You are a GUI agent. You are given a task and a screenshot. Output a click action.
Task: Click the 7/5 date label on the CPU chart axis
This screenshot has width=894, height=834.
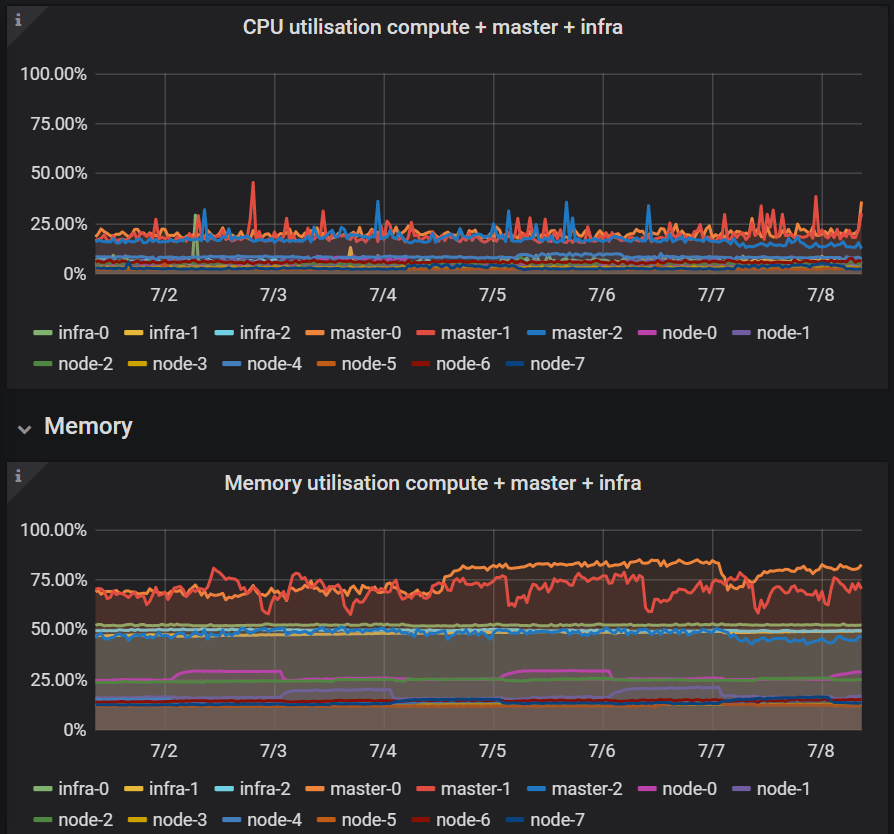click(492, 295)
